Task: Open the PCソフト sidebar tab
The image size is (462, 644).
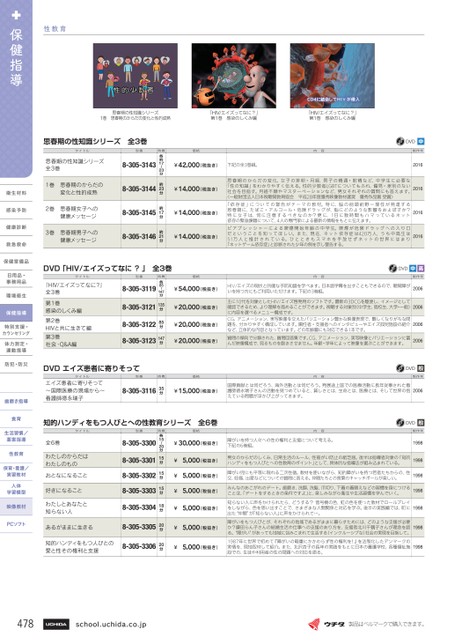Action: click(16, 524)
